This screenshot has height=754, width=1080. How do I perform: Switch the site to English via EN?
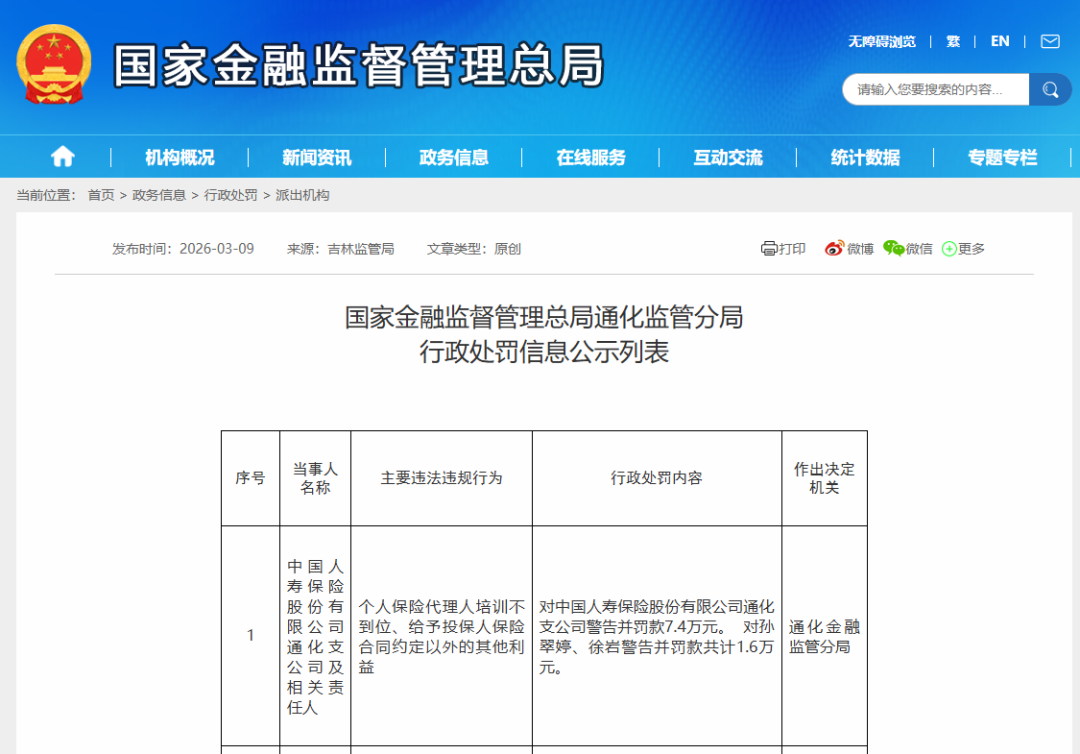point(1000,41)
